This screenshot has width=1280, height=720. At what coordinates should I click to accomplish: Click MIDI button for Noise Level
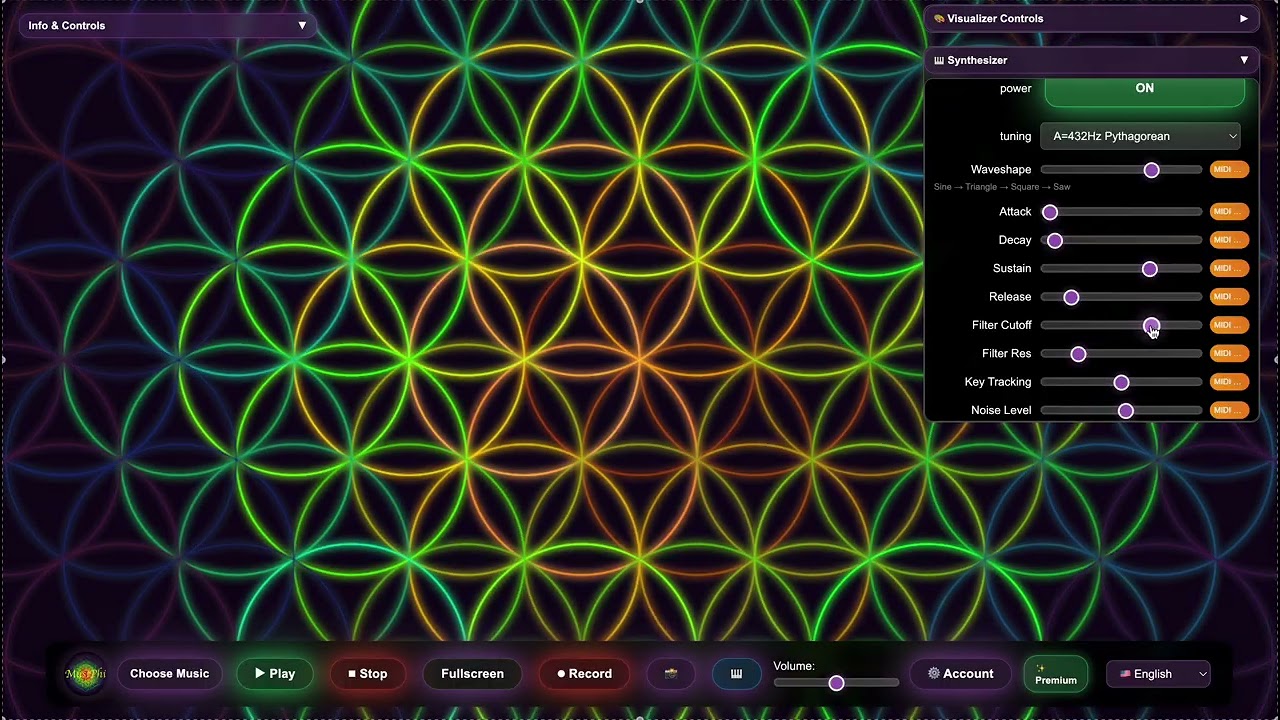[x=1229, y=410]
